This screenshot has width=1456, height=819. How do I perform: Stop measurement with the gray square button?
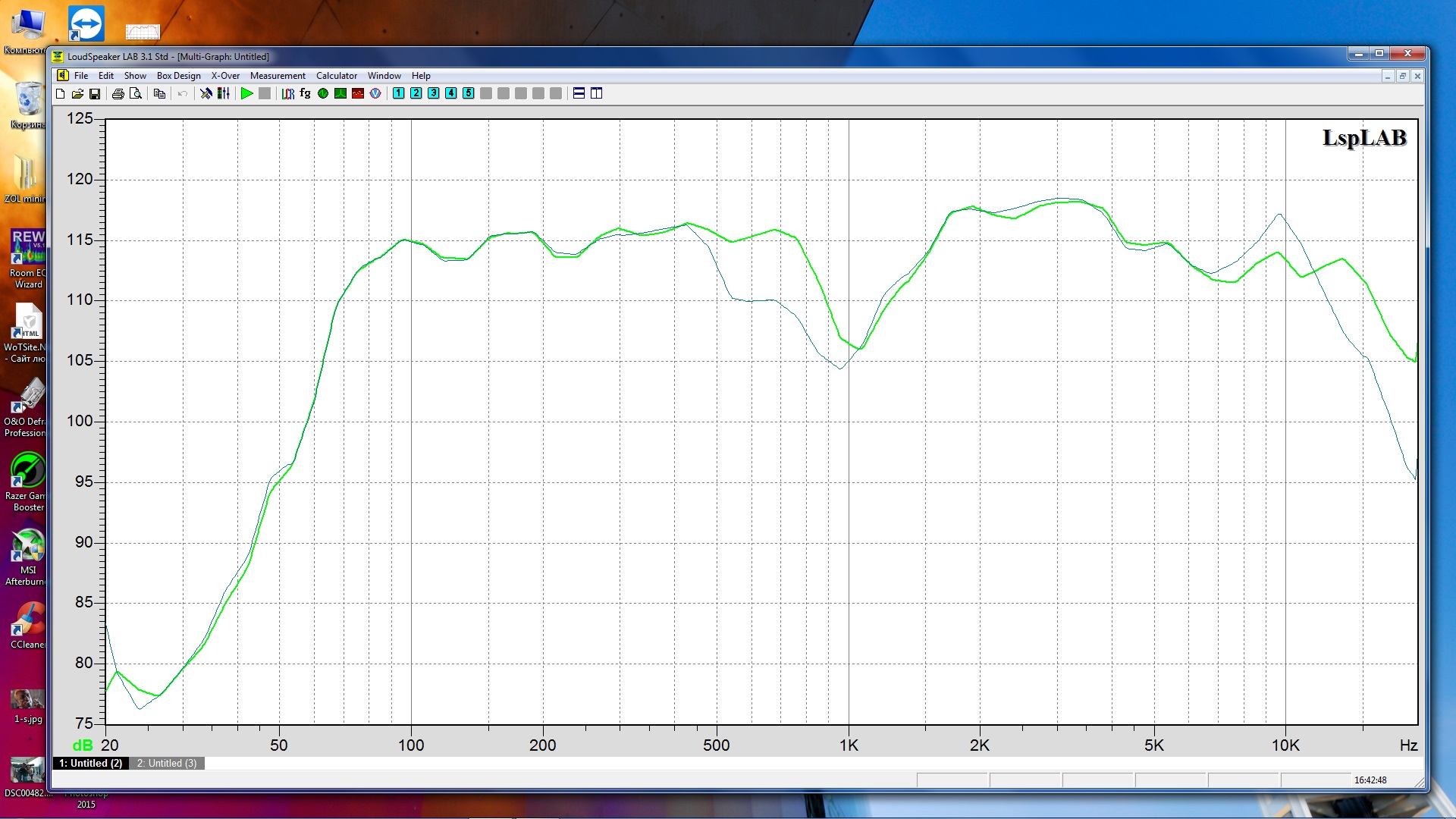pyautogui.click(x=265, y=93)
